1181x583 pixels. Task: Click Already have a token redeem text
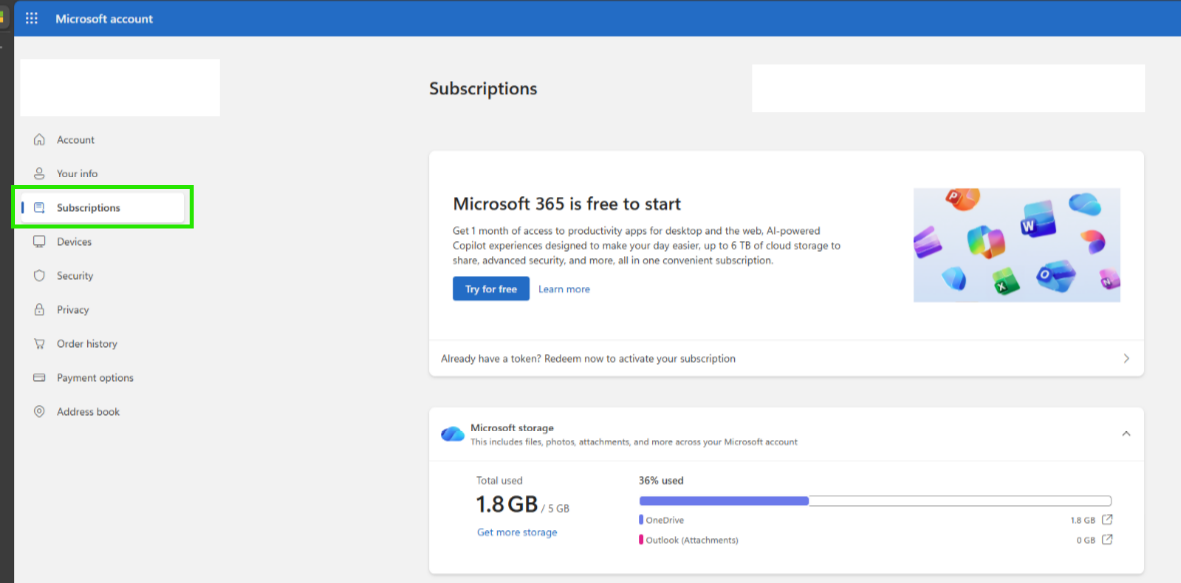pos(588,359)
